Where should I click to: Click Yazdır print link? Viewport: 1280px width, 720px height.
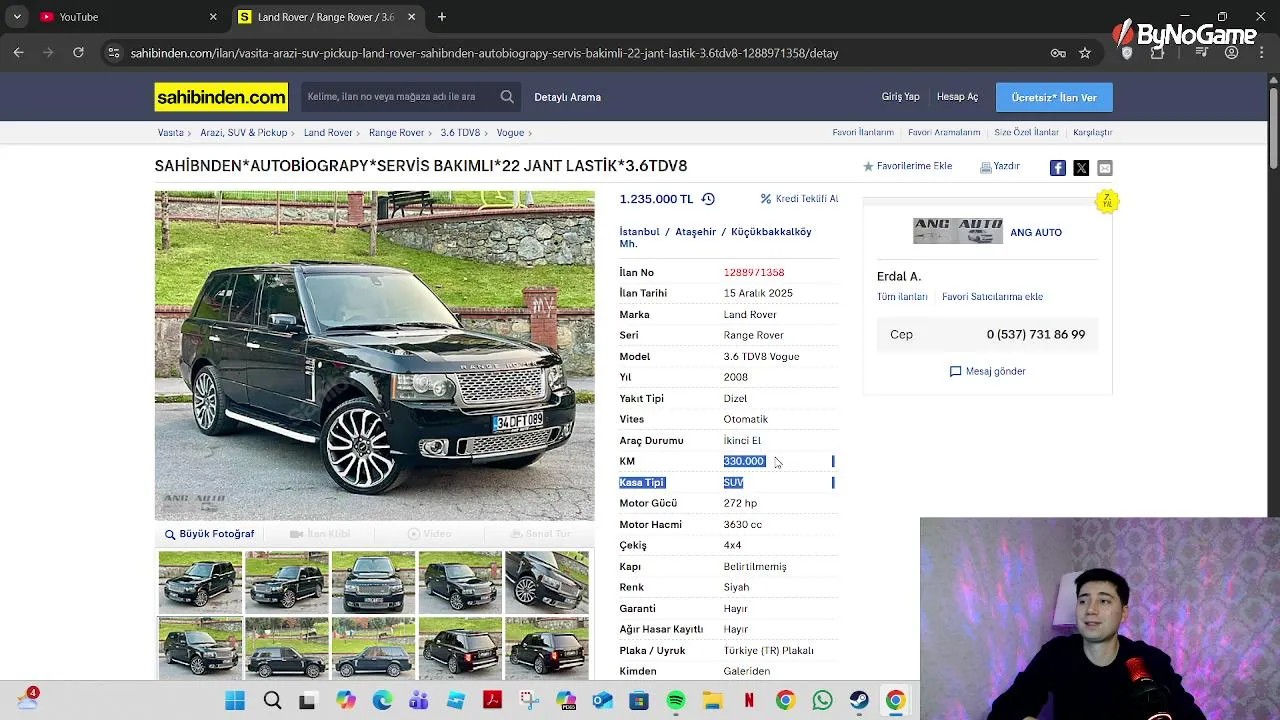click(x=1000, y=166)
